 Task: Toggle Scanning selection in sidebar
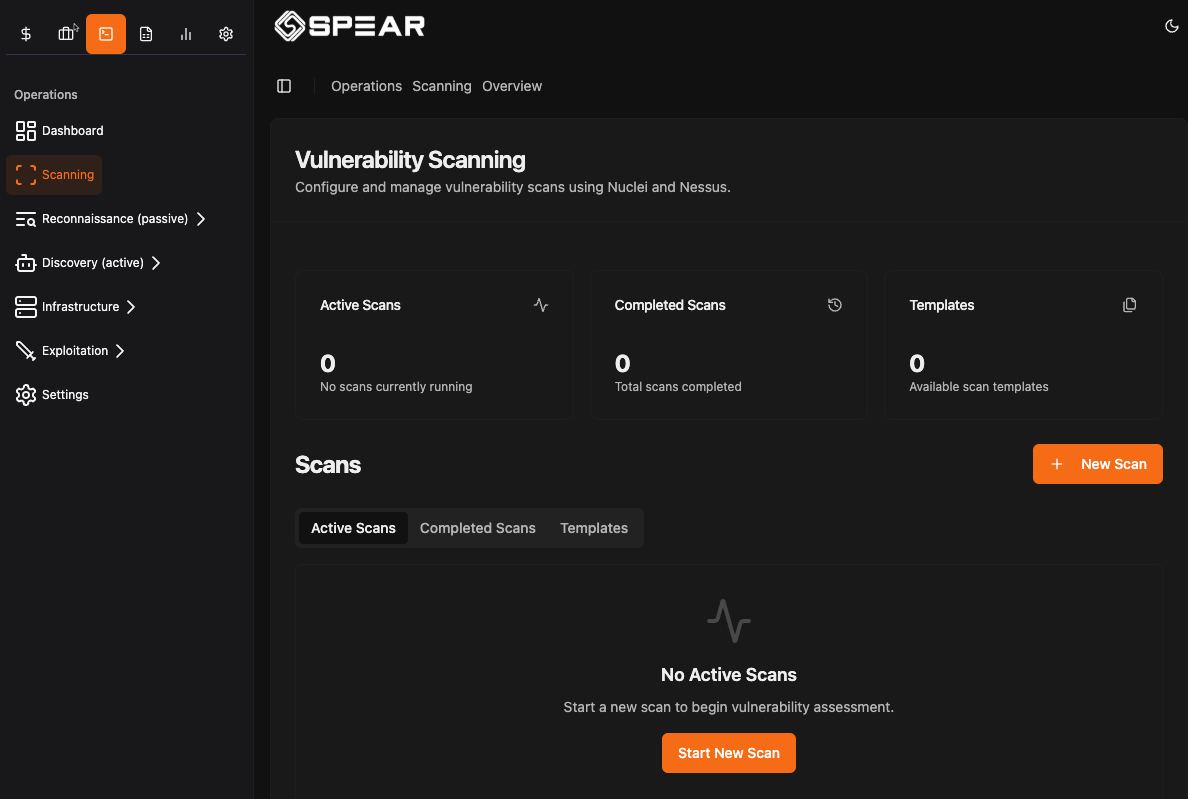tap(54, 174)
